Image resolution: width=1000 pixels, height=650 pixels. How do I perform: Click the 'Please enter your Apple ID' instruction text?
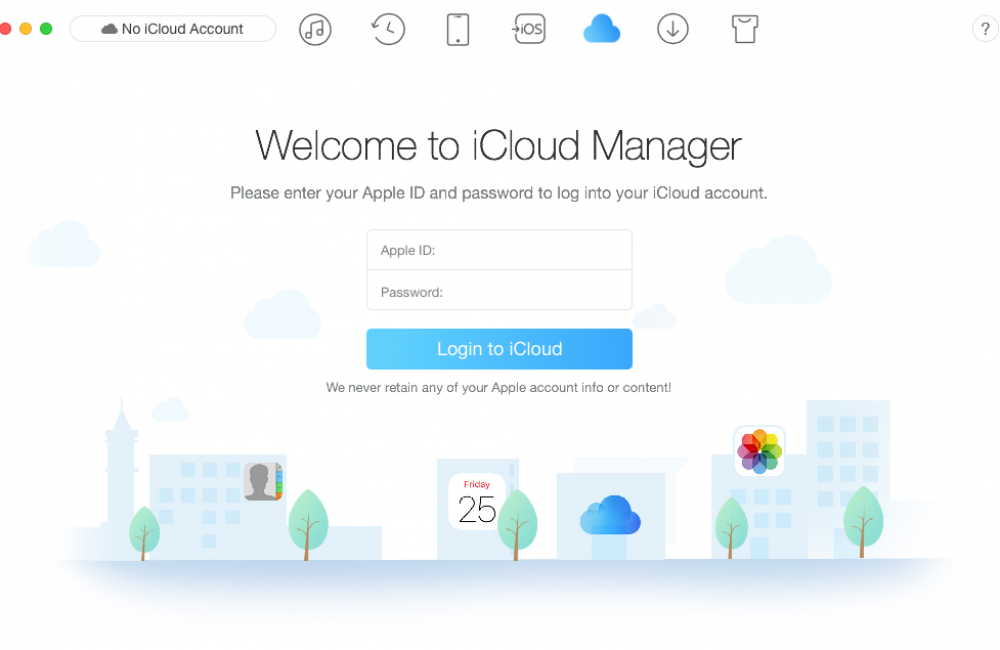[499, 193]
